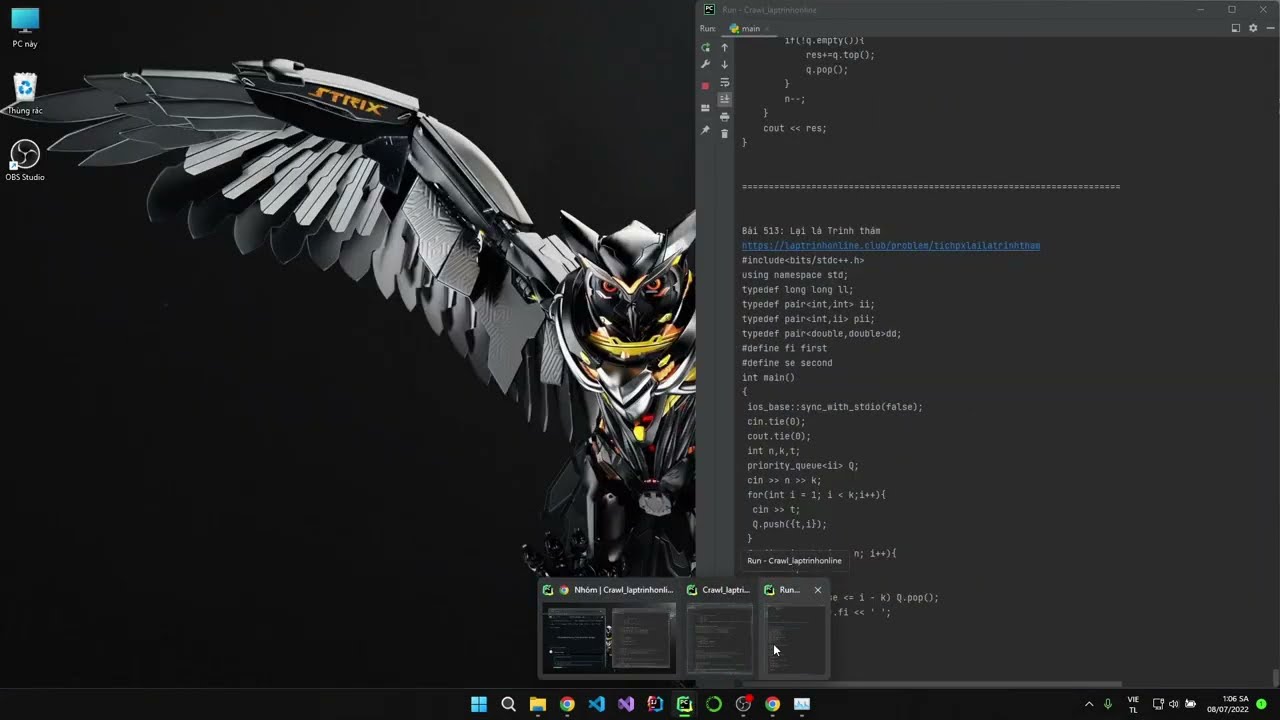This screenshot has height=720, width=1280.
Task: Click 'priority_queue<ii> Q;' line
Action: pyautogui.click(x=803, y=466)
